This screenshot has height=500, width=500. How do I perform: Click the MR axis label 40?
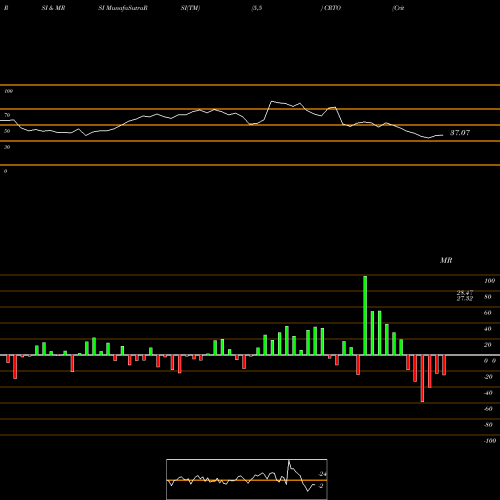(488, 329)
